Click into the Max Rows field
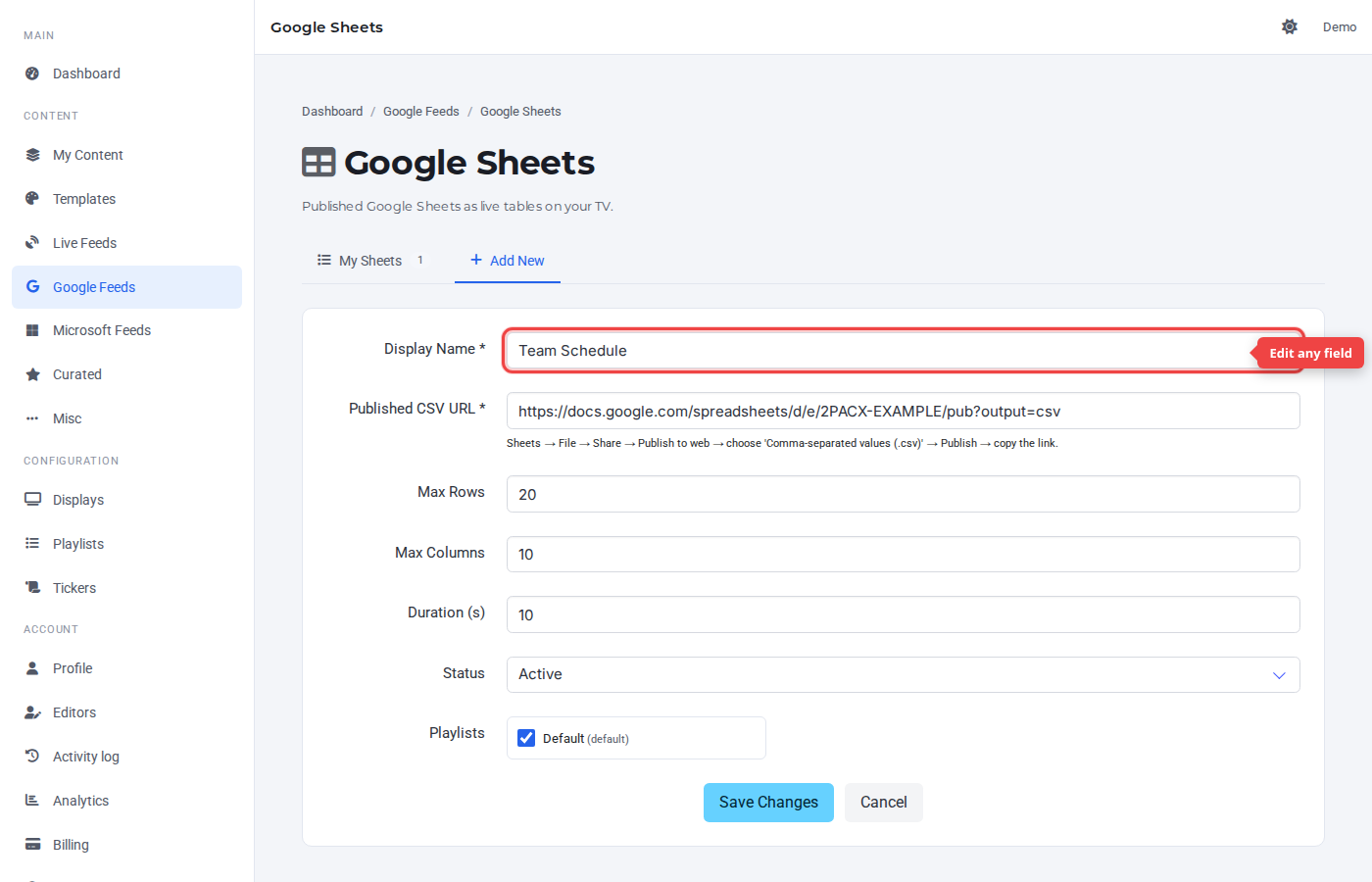 coord(903,494)
